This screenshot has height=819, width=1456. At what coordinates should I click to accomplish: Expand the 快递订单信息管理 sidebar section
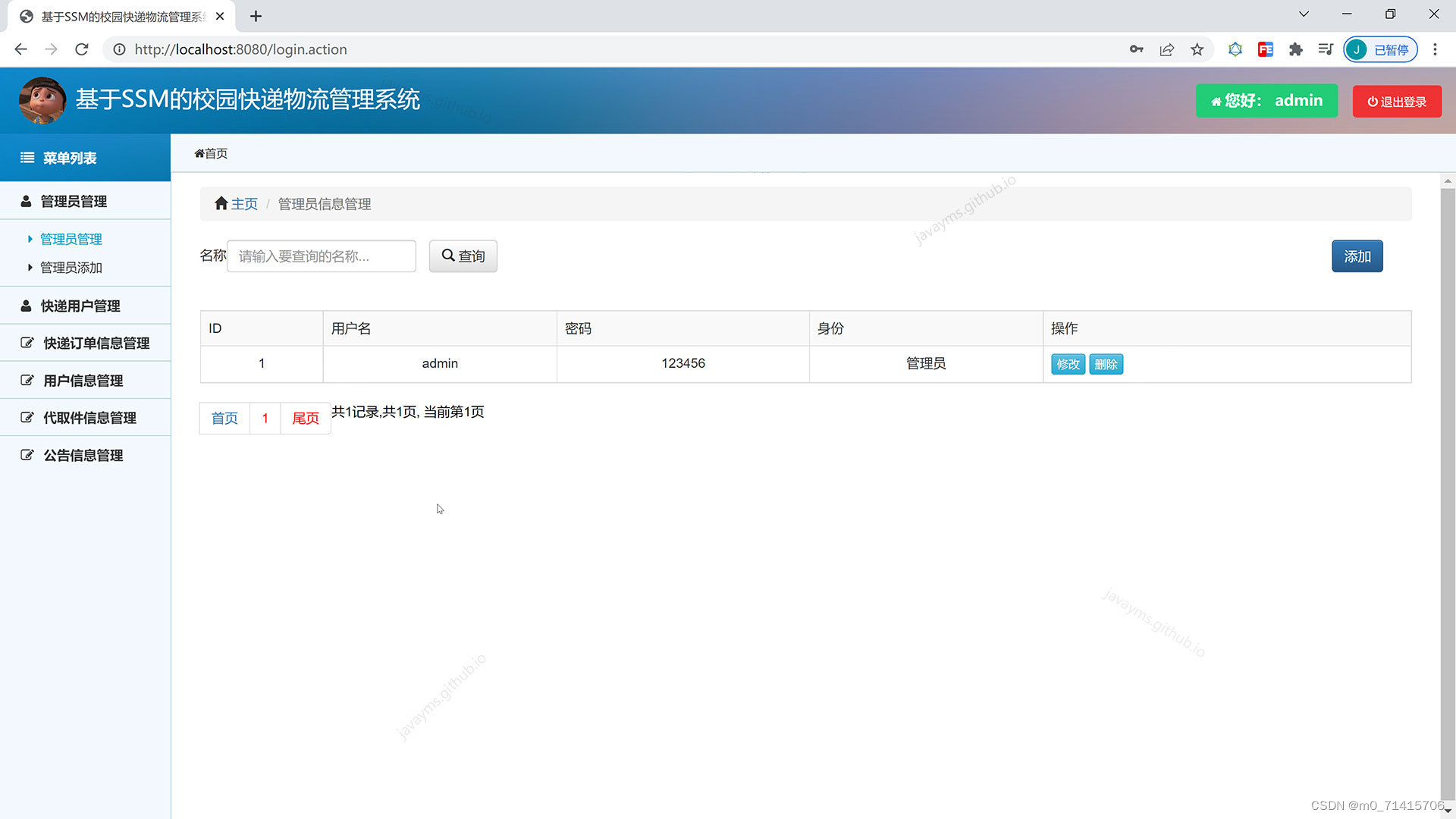(96, 343)
